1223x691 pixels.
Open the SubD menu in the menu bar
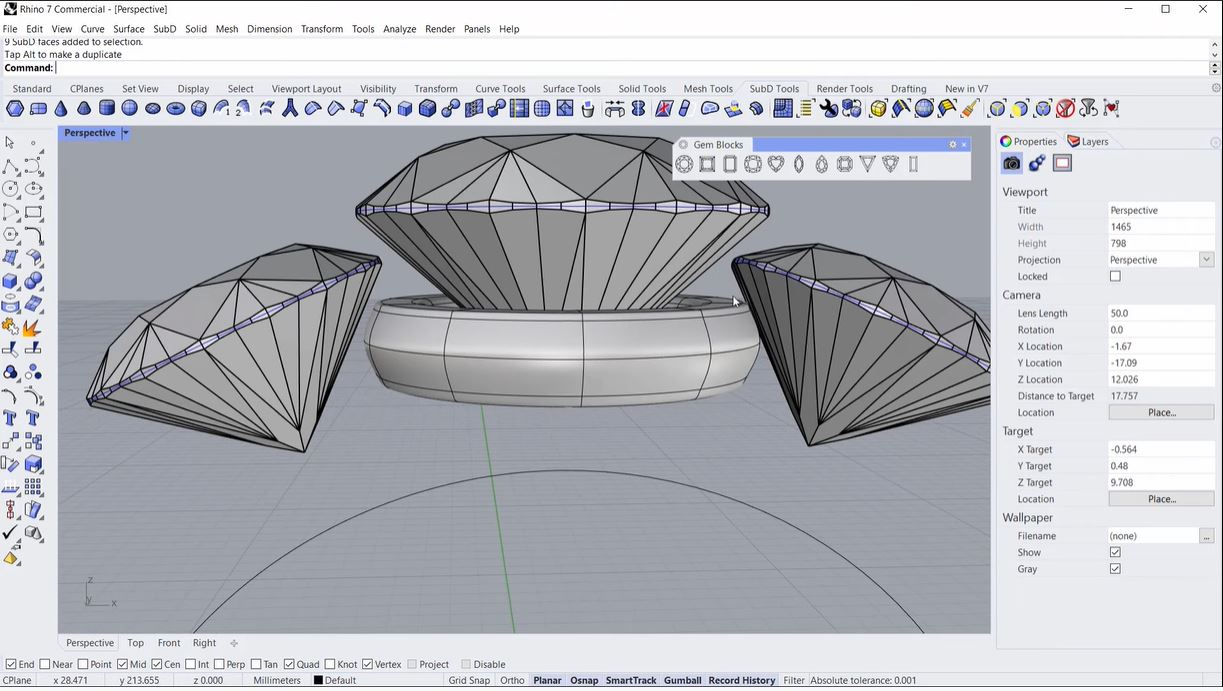point(164,29)
